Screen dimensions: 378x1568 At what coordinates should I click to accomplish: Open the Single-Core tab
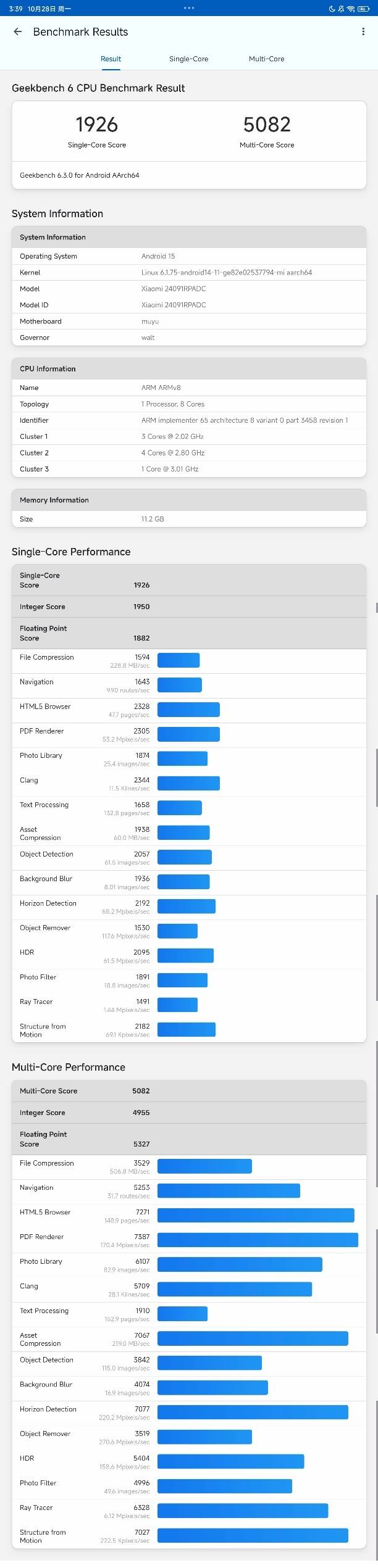tap(188, 59)
